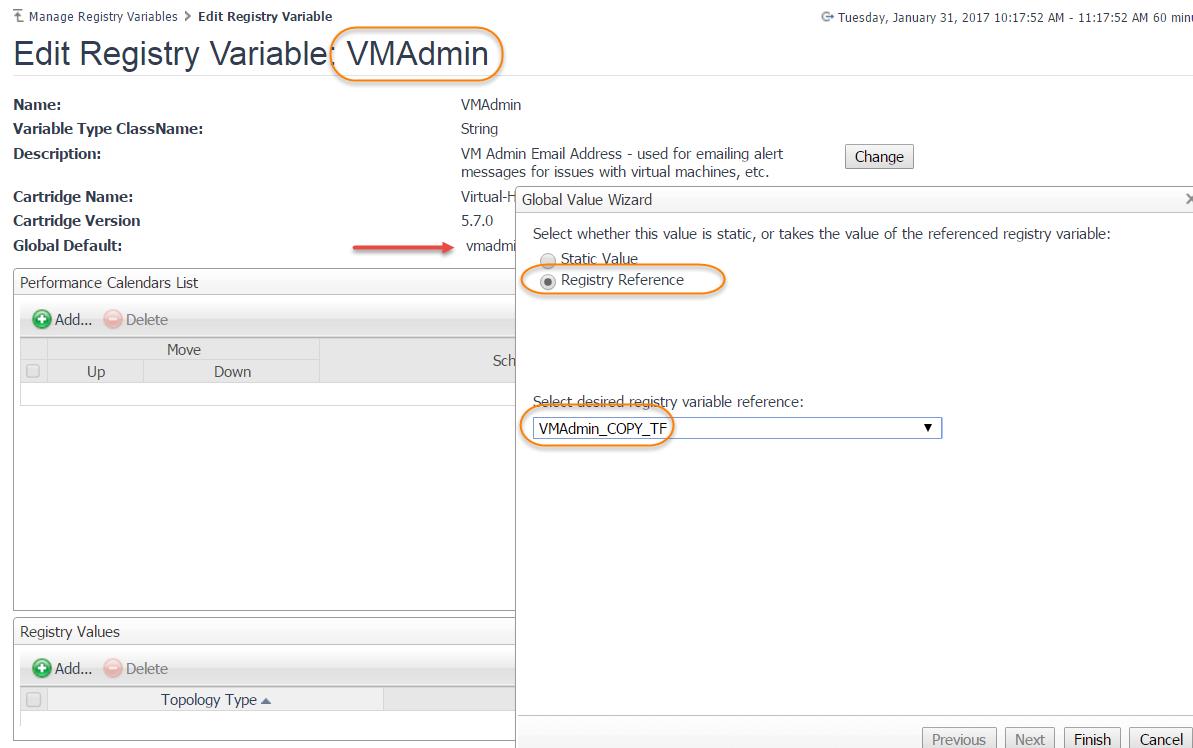
Task: Close the Global Value Wizard dialog
Action: (1187, 200)
